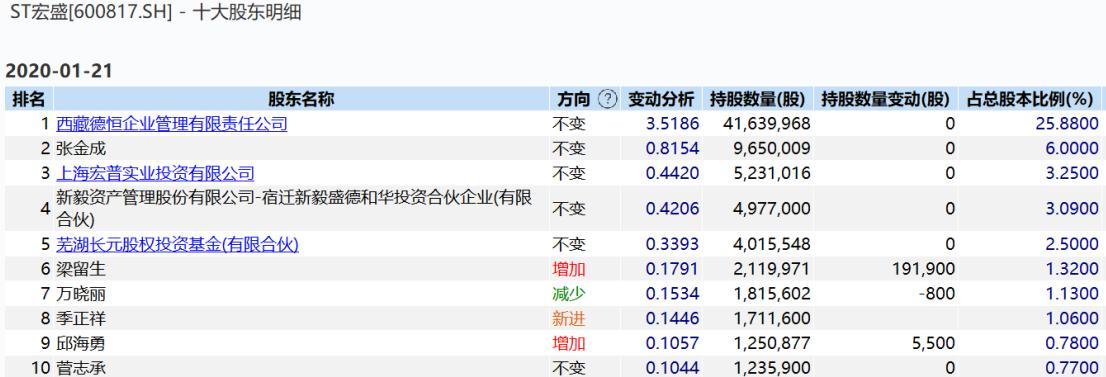Click the 持股数量(股) column header
1106x377 pixels.
click(x=758, y=99)
